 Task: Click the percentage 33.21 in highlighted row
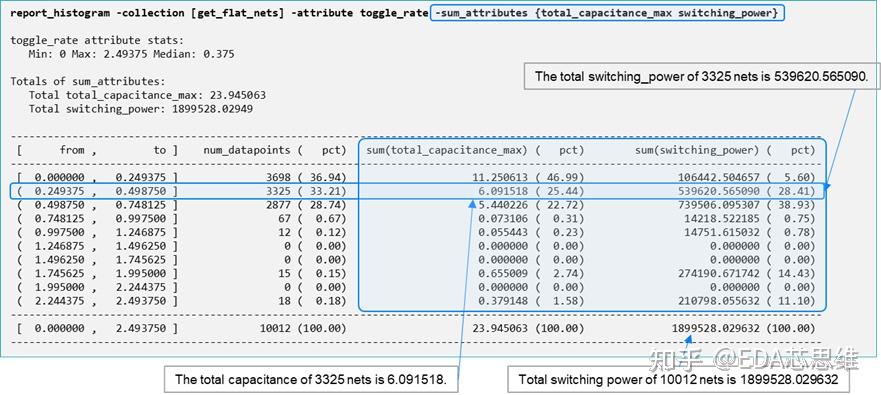click(x=326, y=192)
